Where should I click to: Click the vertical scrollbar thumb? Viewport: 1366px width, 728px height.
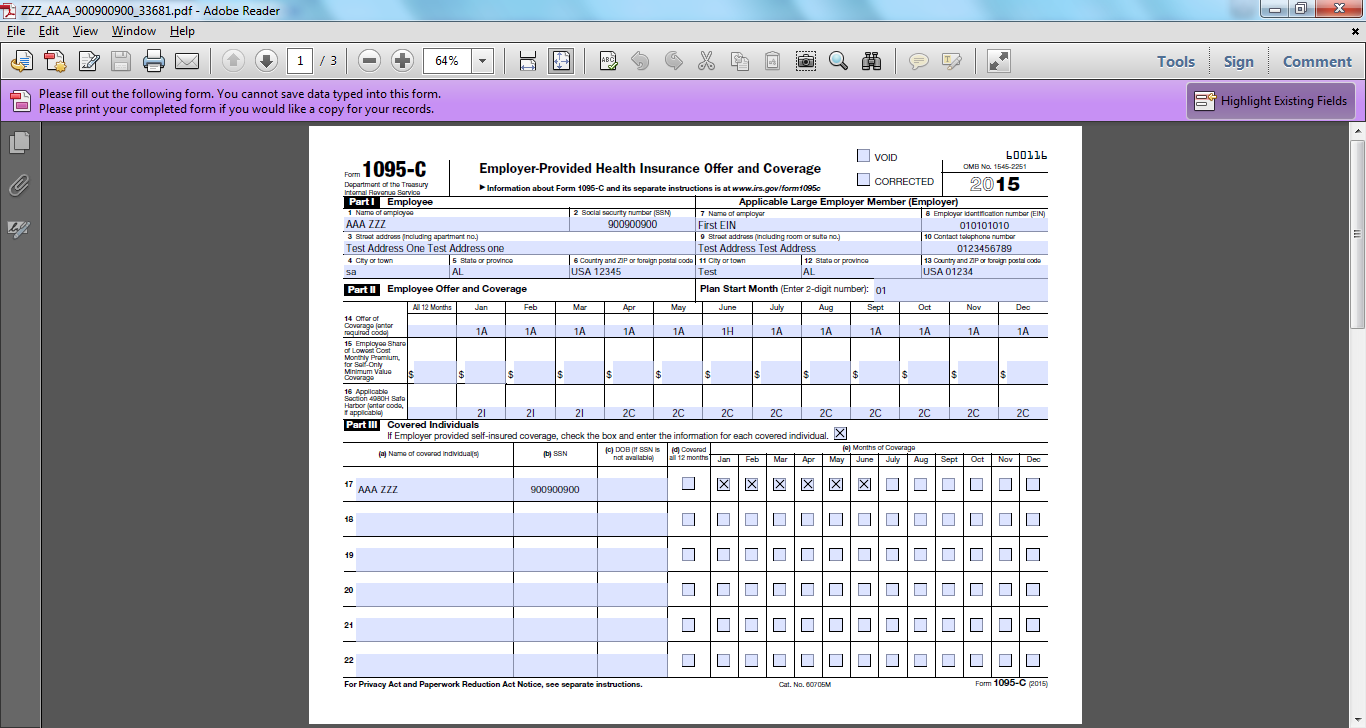click(x=1357, y=232)
